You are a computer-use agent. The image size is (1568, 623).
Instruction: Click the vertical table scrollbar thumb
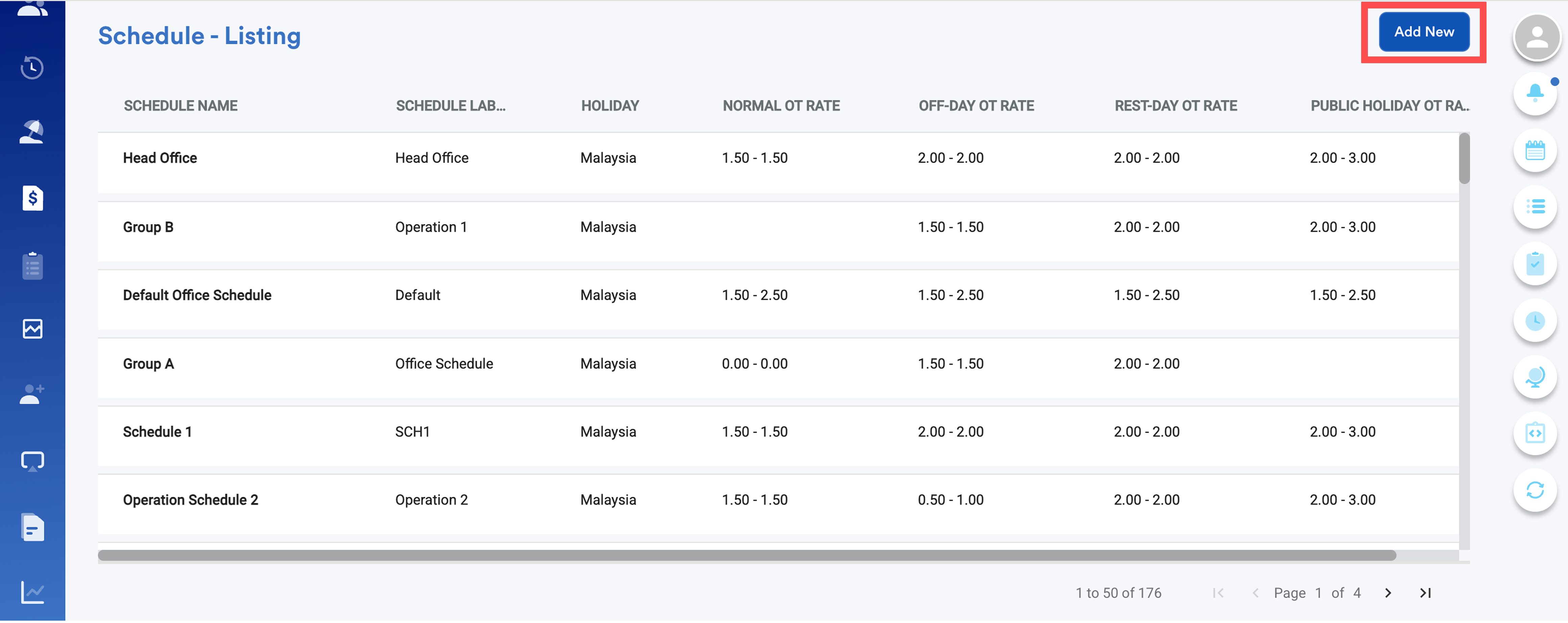pos(1464,158)
